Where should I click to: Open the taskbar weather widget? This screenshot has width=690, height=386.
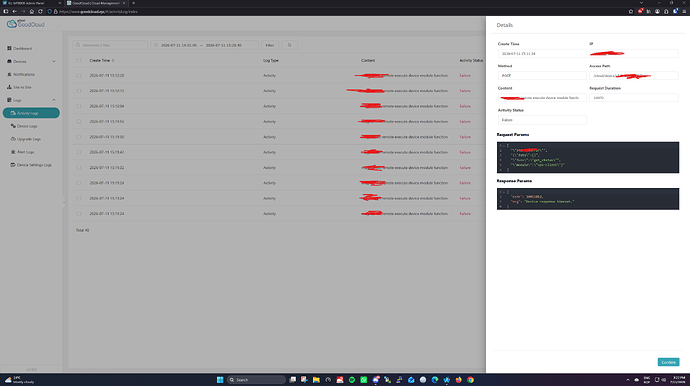19,379
